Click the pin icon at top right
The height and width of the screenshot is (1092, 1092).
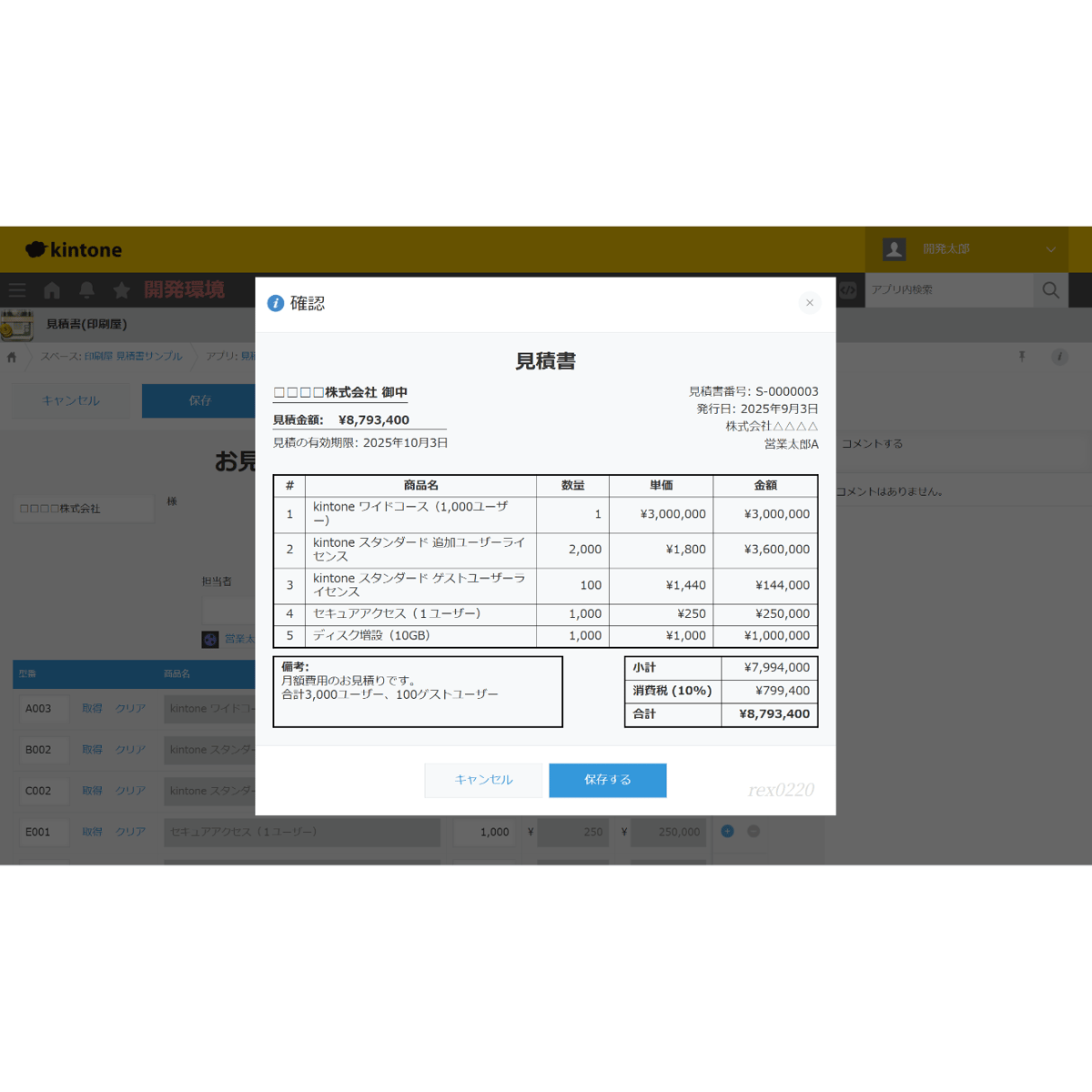point(1022,357)
